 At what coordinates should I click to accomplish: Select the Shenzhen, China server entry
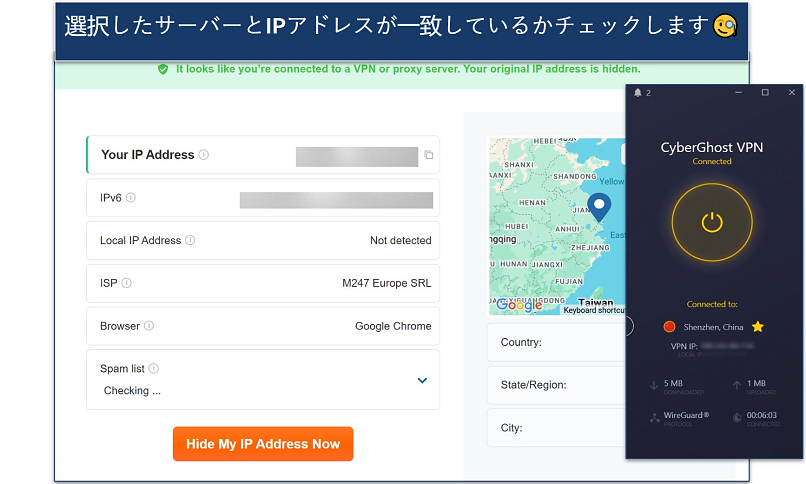point(713,327)
